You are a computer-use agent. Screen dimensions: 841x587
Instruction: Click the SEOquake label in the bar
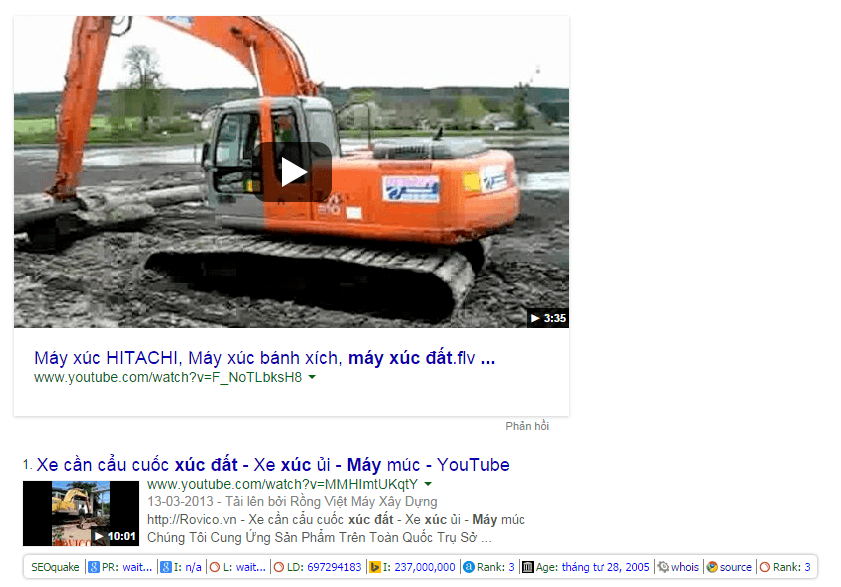55,567
